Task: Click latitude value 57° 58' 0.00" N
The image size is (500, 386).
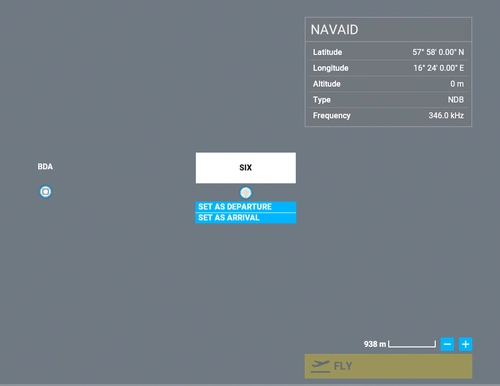Action: [x=438, y=52]
